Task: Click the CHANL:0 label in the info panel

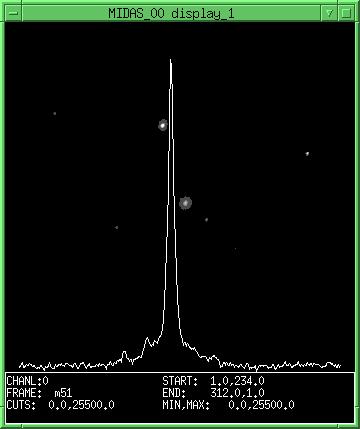Action: pos(27,380)
